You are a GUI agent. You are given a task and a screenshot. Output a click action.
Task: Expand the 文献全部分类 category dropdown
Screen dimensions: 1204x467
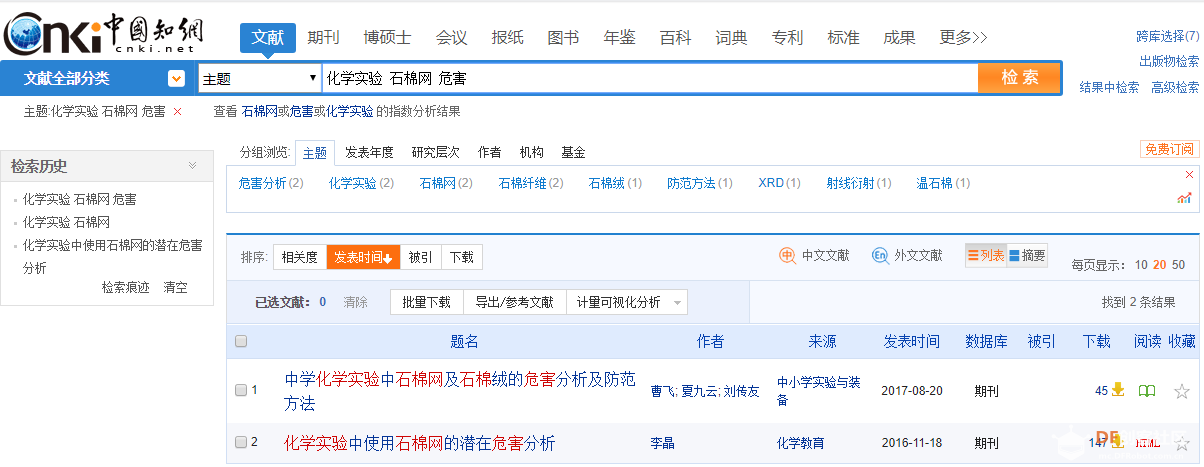click(176, 78)
